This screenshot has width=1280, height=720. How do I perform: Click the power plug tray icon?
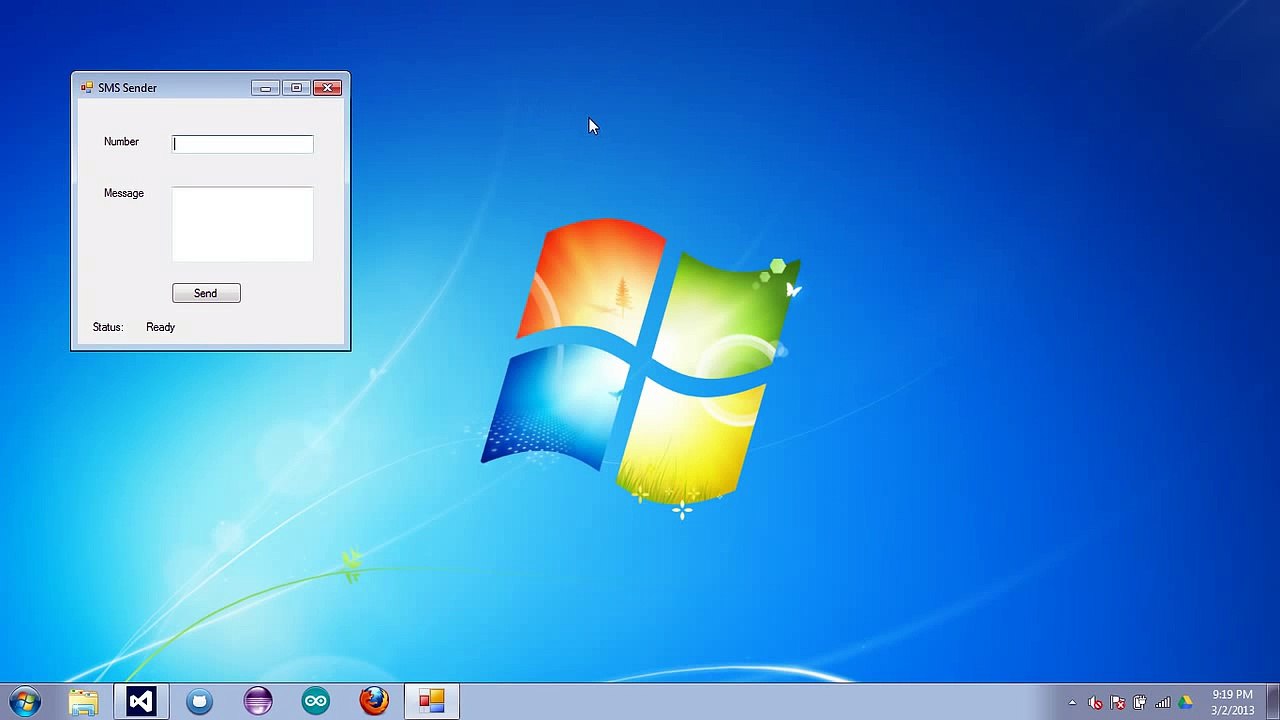coord(1140,702)
